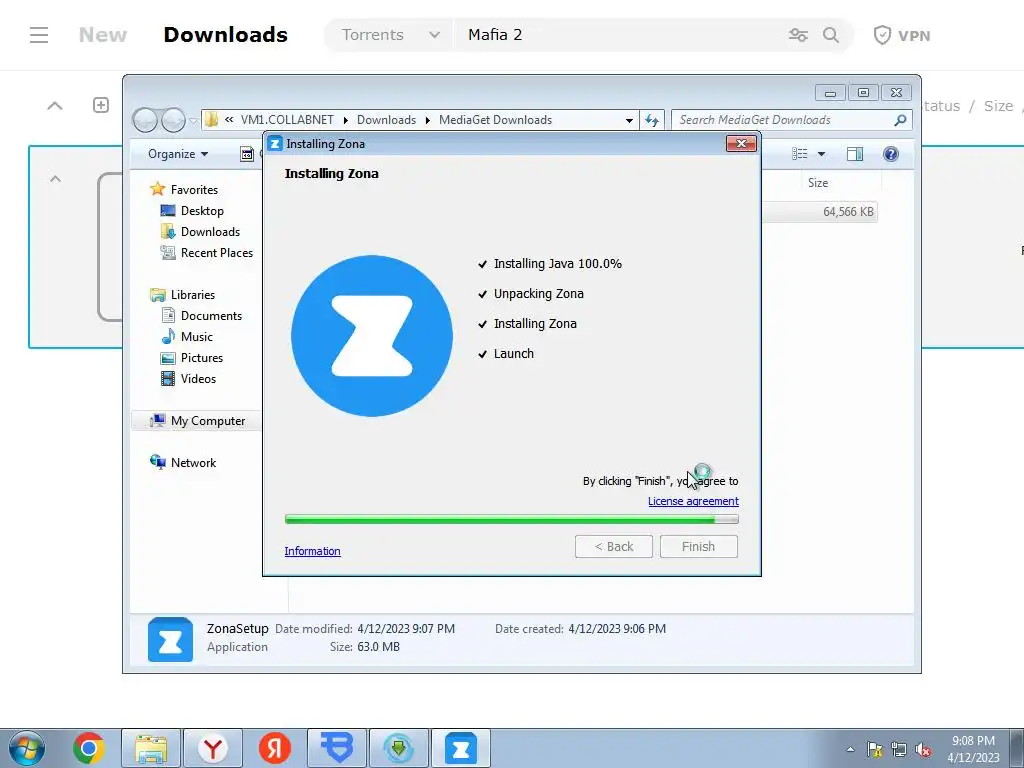Click the large Zona logo in installer

point(372,336)
